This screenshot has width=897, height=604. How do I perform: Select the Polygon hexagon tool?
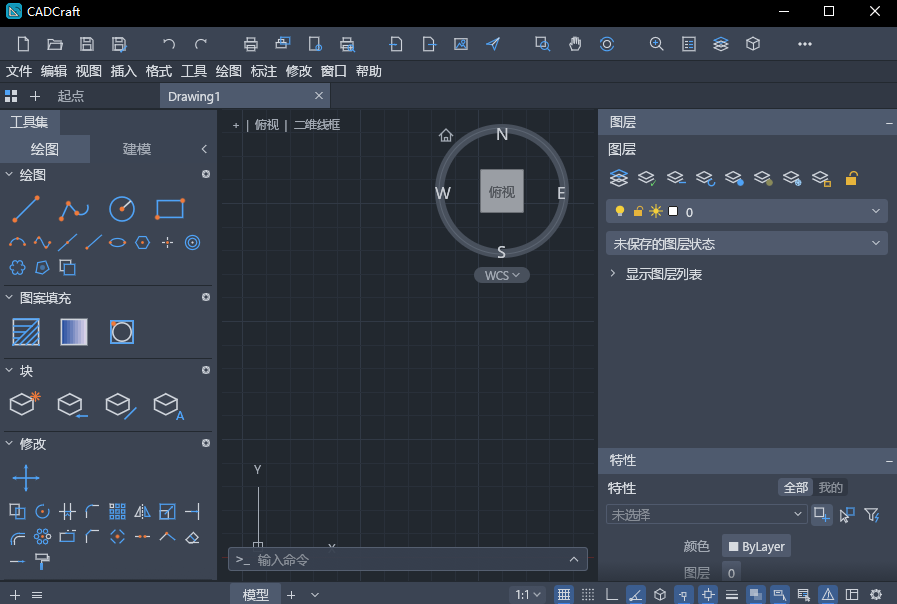(142, 243)
